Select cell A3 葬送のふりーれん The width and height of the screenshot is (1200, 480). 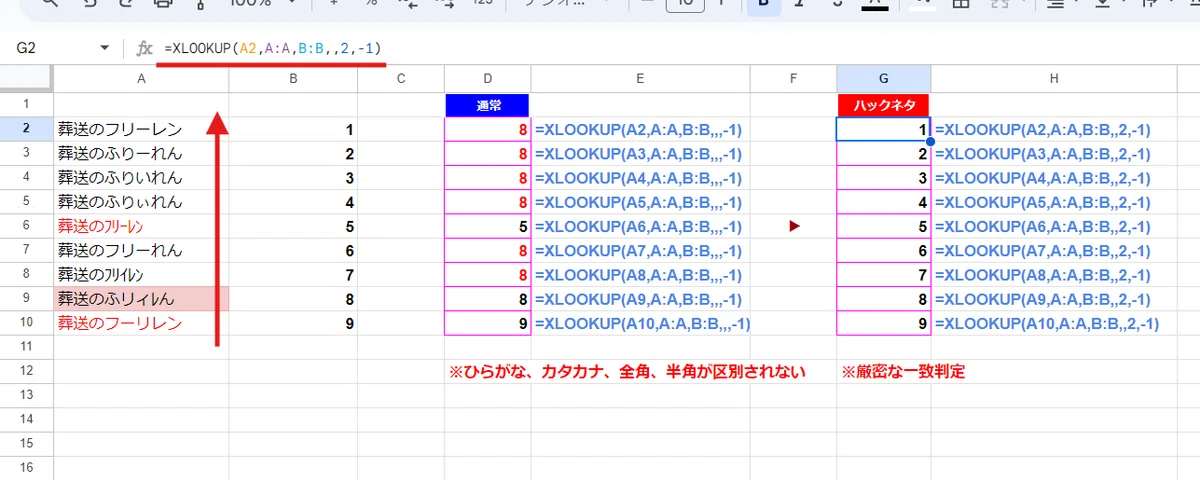(141, 153)
